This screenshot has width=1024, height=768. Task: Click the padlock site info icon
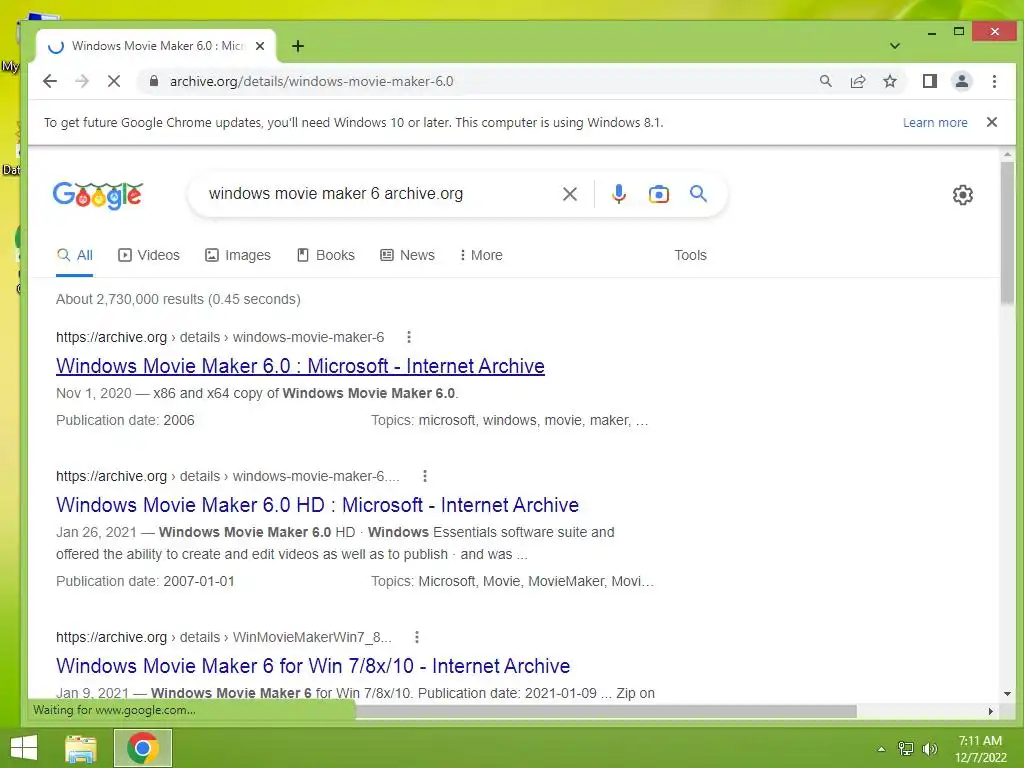(x=153, y=81)
